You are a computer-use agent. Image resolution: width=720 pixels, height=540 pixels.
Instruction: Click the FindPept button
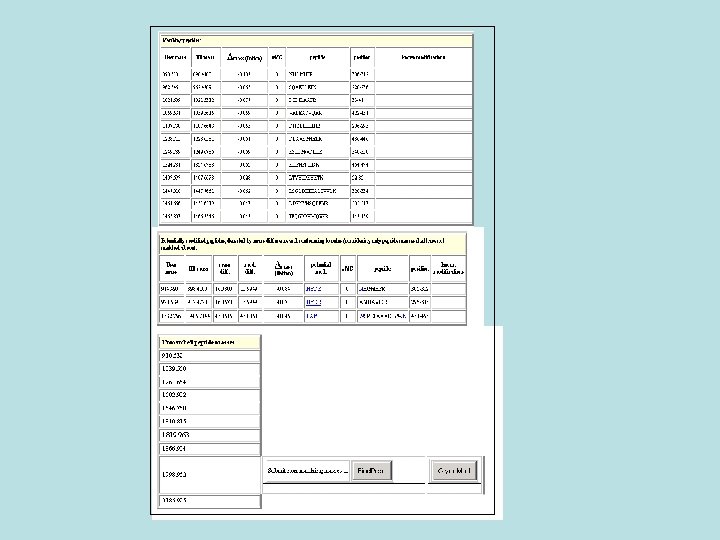[x=371, y=471]
